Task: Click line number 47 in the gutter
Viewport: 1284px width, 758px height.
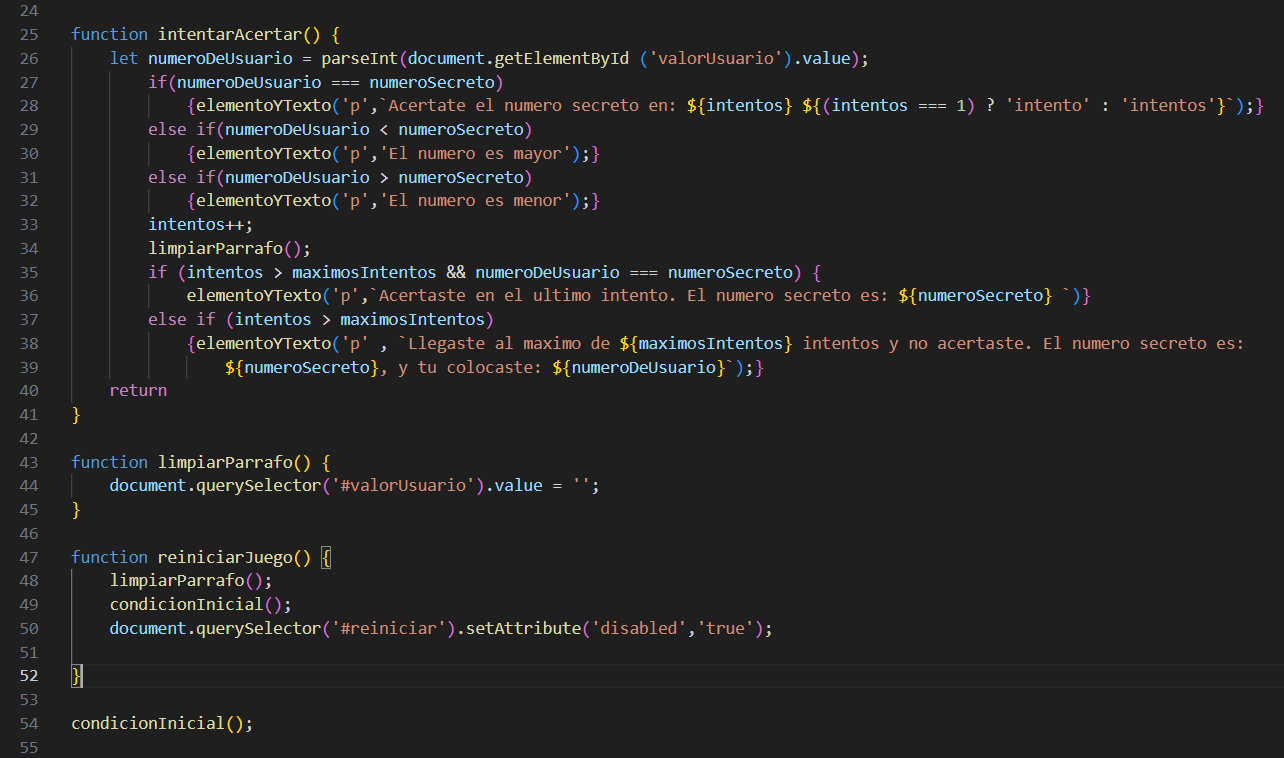Action: point(28,557)
